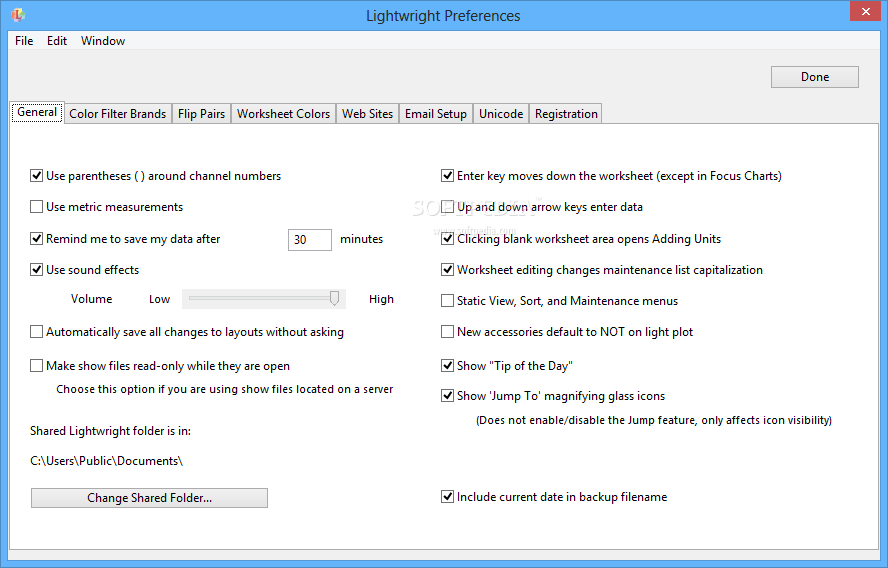
Task: Open the File menu
Action: tap(24, 41)
